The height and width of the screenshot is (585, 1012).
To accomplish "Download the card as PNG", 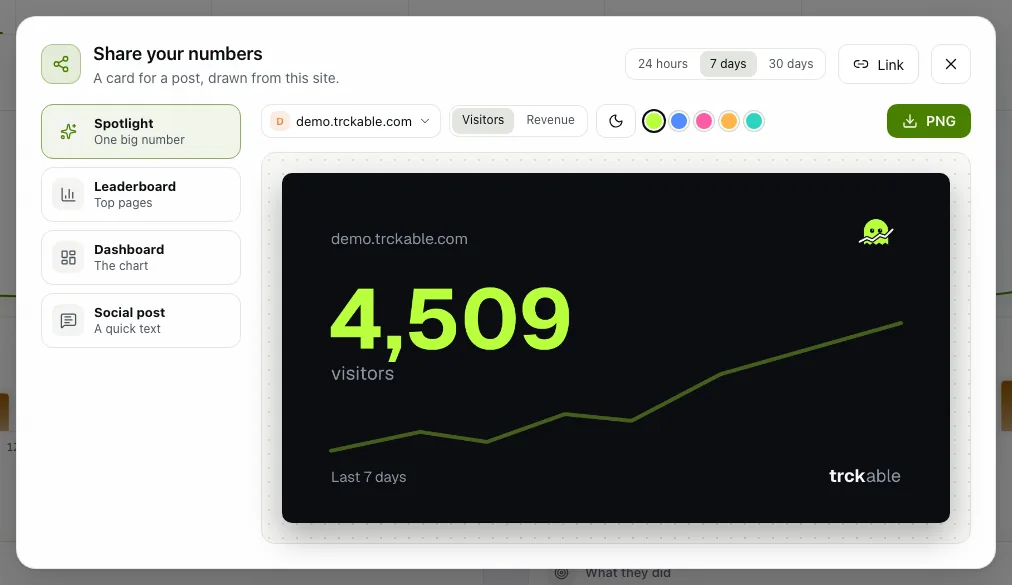I will (x=929, y=121).
